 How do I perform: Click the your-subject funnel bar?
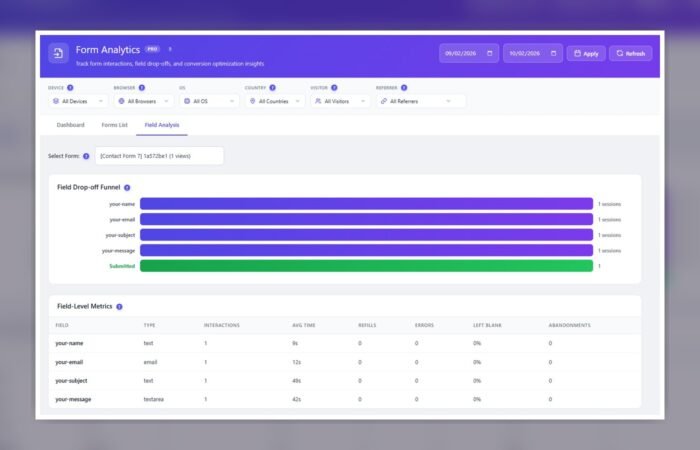point(367,235)
